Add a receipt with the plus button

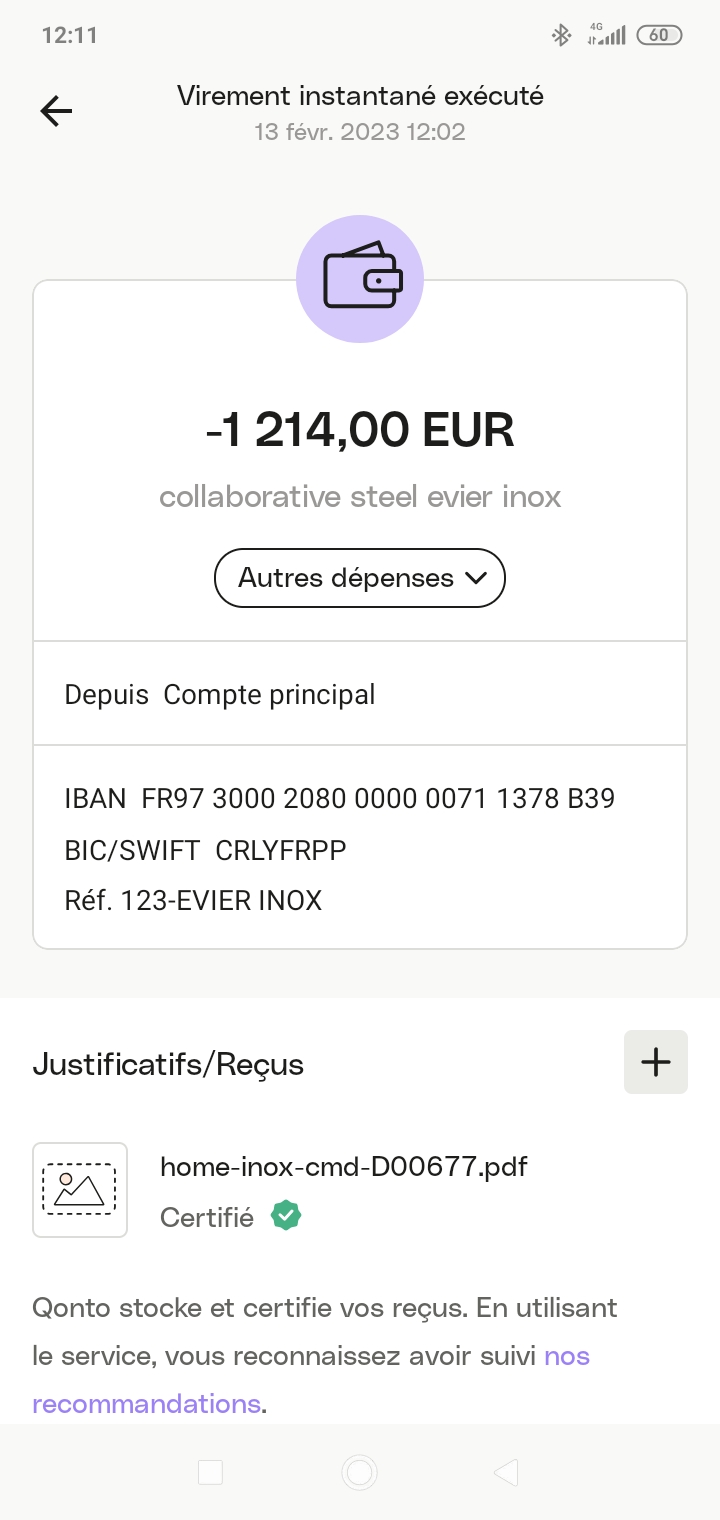pos(655,1062)
